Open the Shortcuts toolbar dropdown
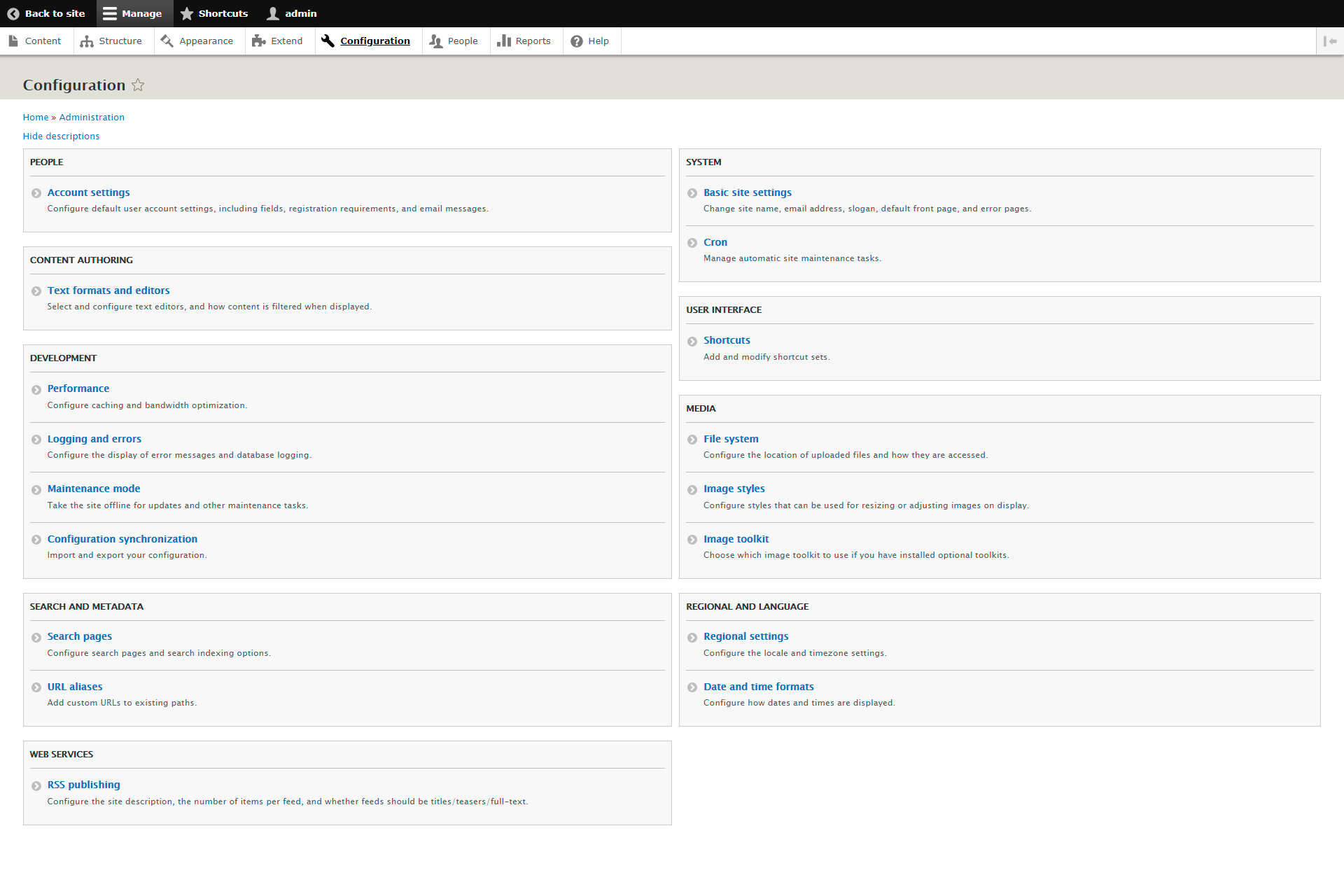Viewport: 1344px width, 896px height. tap(214, 13)
